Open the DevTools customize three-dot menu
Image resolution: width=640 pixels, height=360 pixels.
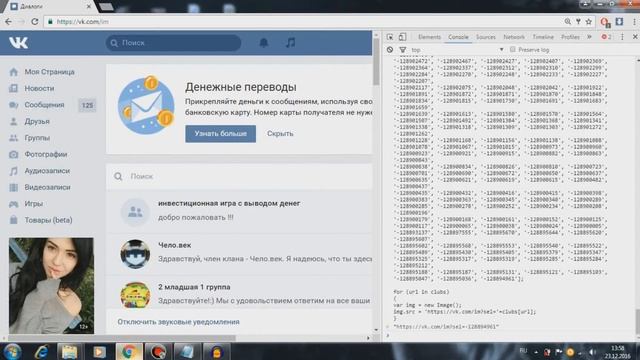tap(622, 37)
